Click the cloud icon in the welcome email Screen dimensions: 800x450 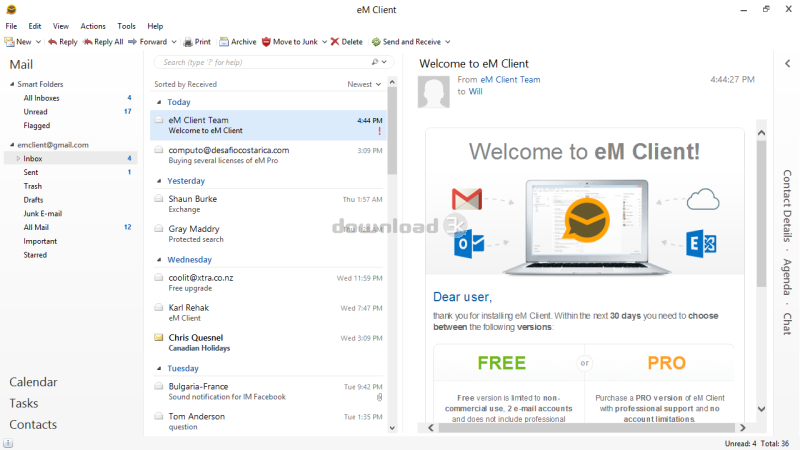[703, 199]
